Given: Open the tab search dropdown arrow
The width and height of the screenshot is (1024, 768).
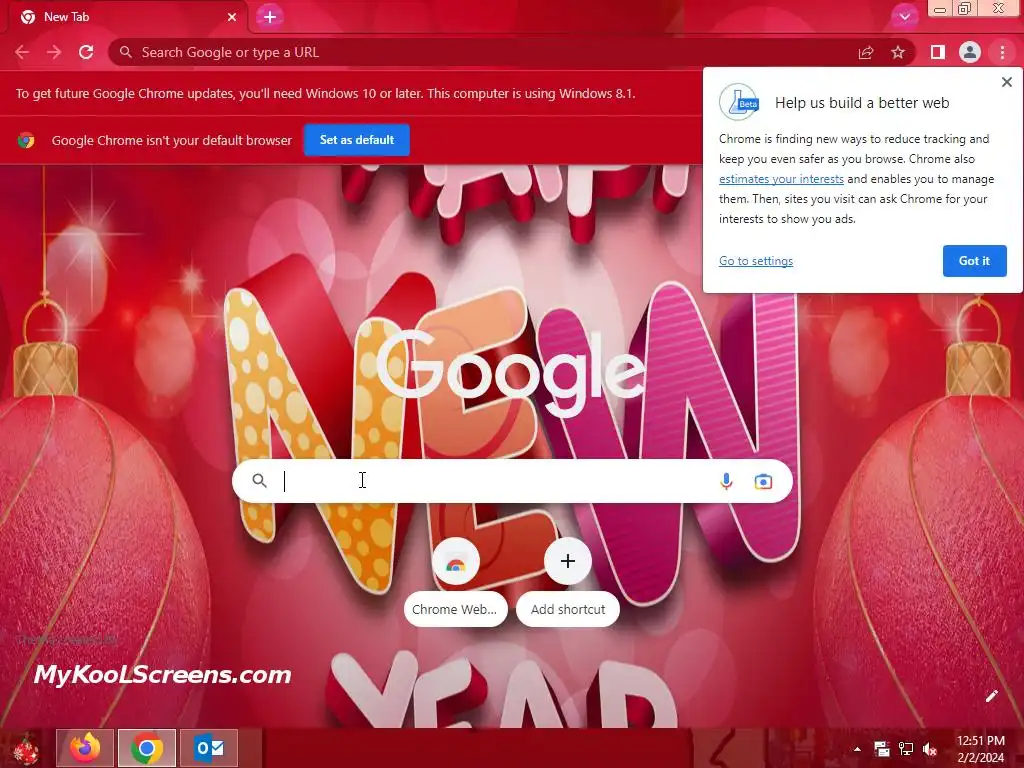Looking at the screenshot, I should tap(904, 17).
